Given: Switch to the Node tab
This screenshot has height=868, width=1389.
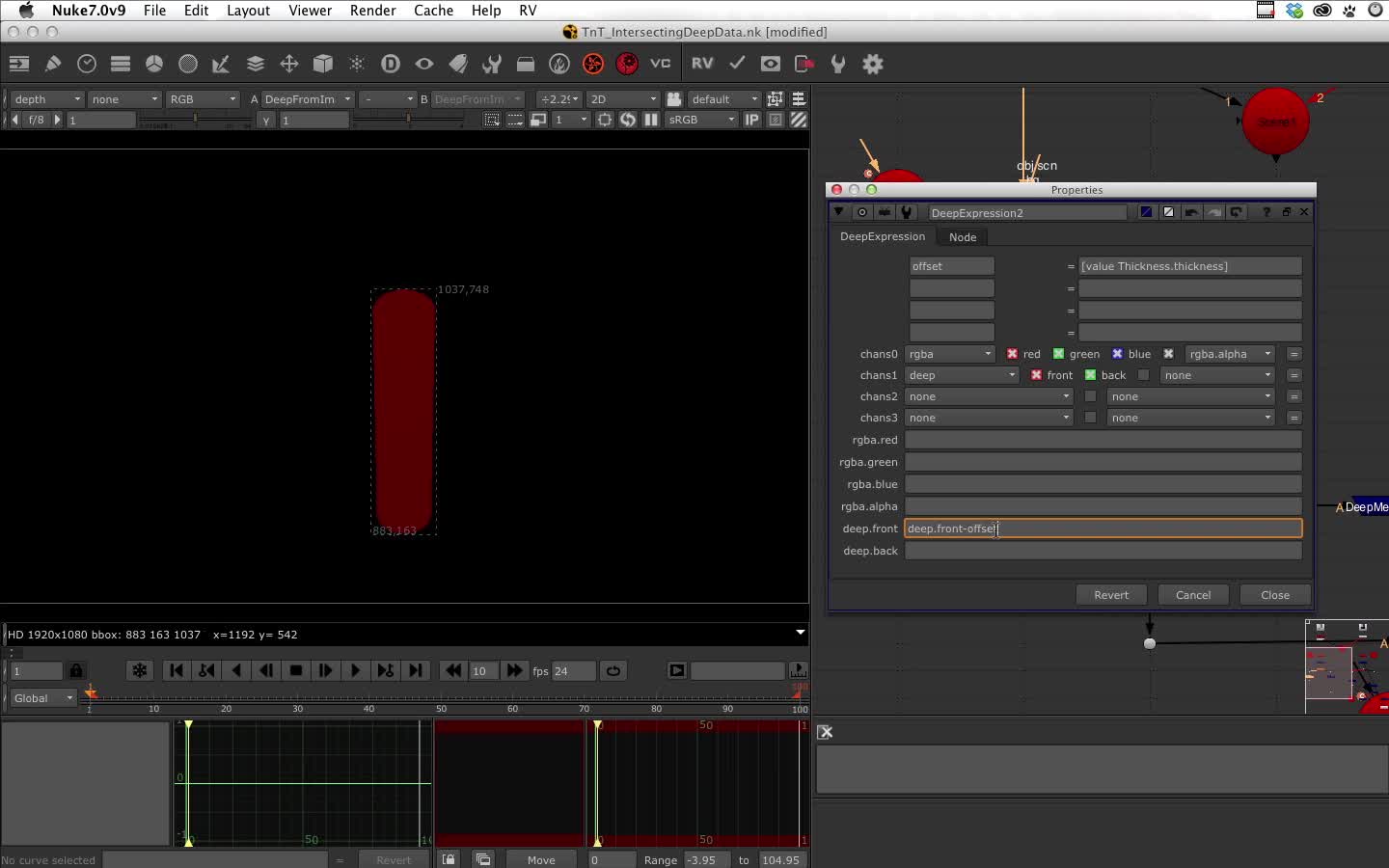Looking at the screenshot, I should click(962, 237).
